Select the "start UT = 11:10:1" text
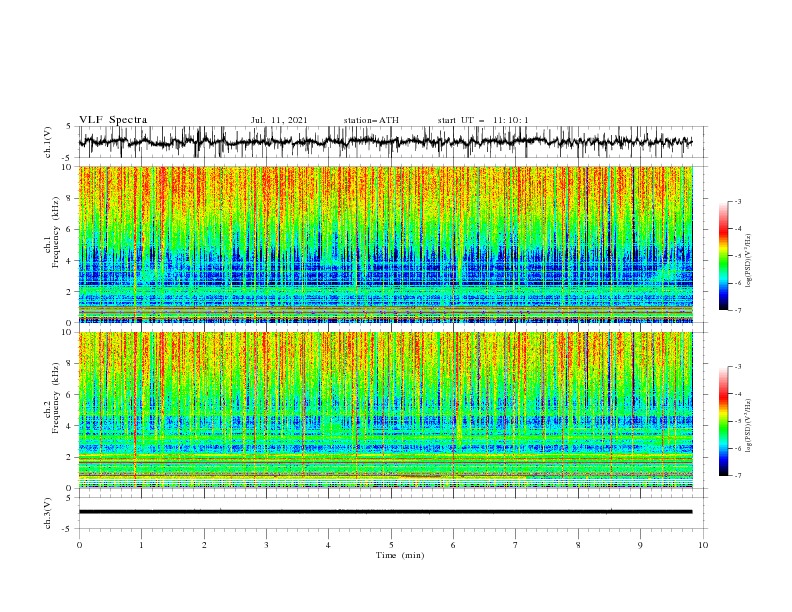Image resolution: width=792 pixels, height=612 pixels. click(483, 120)
